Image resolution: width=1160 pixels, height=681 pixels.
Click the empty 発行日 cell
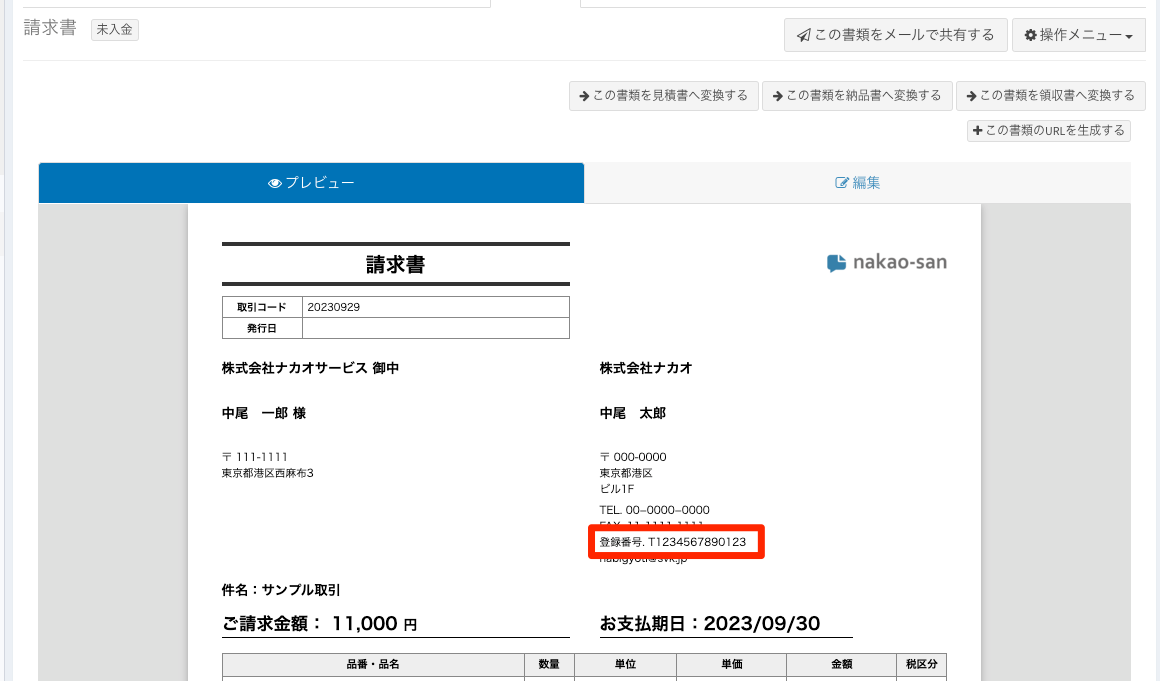435,328
